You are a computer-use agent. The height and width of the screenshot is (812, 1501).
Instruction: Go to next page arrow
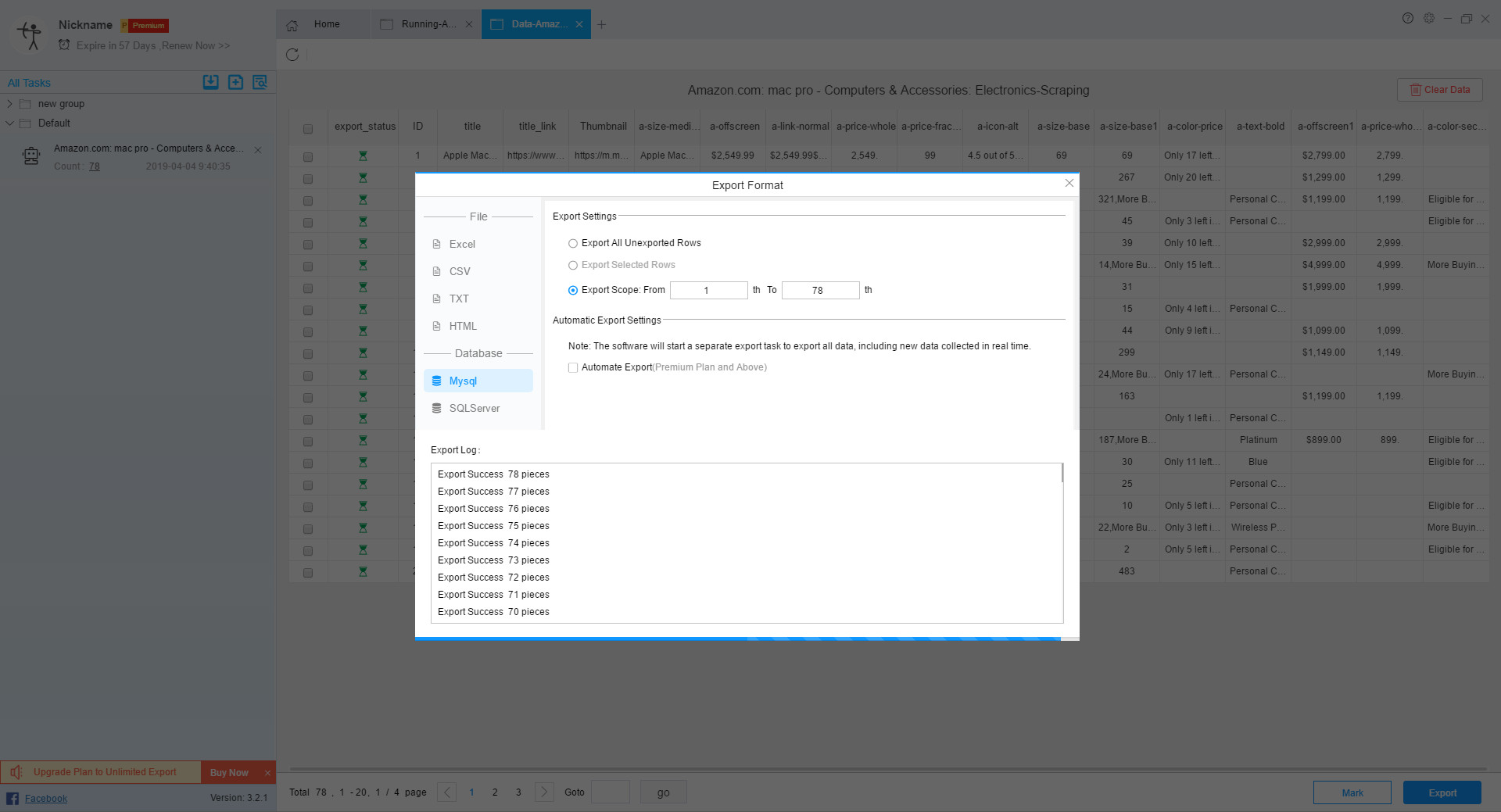pyautogui.click(x=544, y=792)
